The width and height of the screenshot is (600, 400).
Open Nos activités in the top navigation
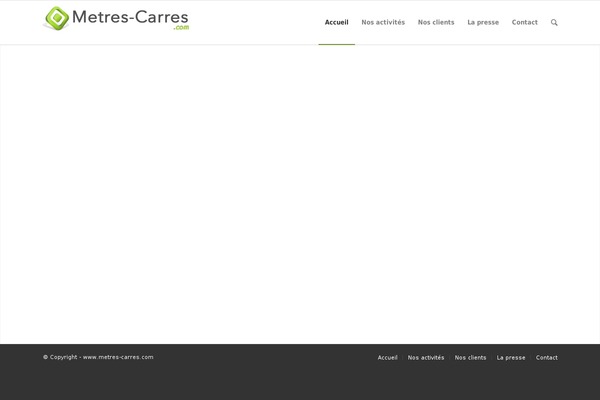[x=383, y=23]
